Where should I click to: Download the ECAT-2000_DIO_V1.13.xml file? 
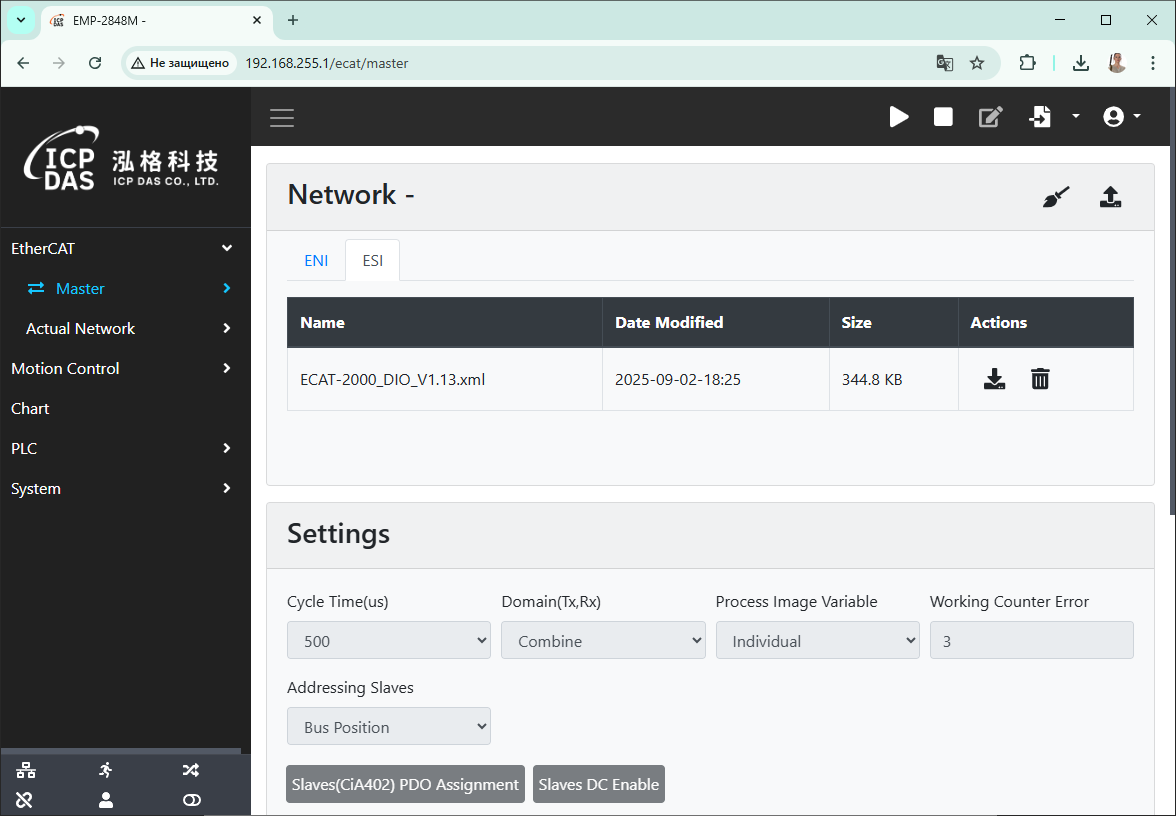pos(994,379)
